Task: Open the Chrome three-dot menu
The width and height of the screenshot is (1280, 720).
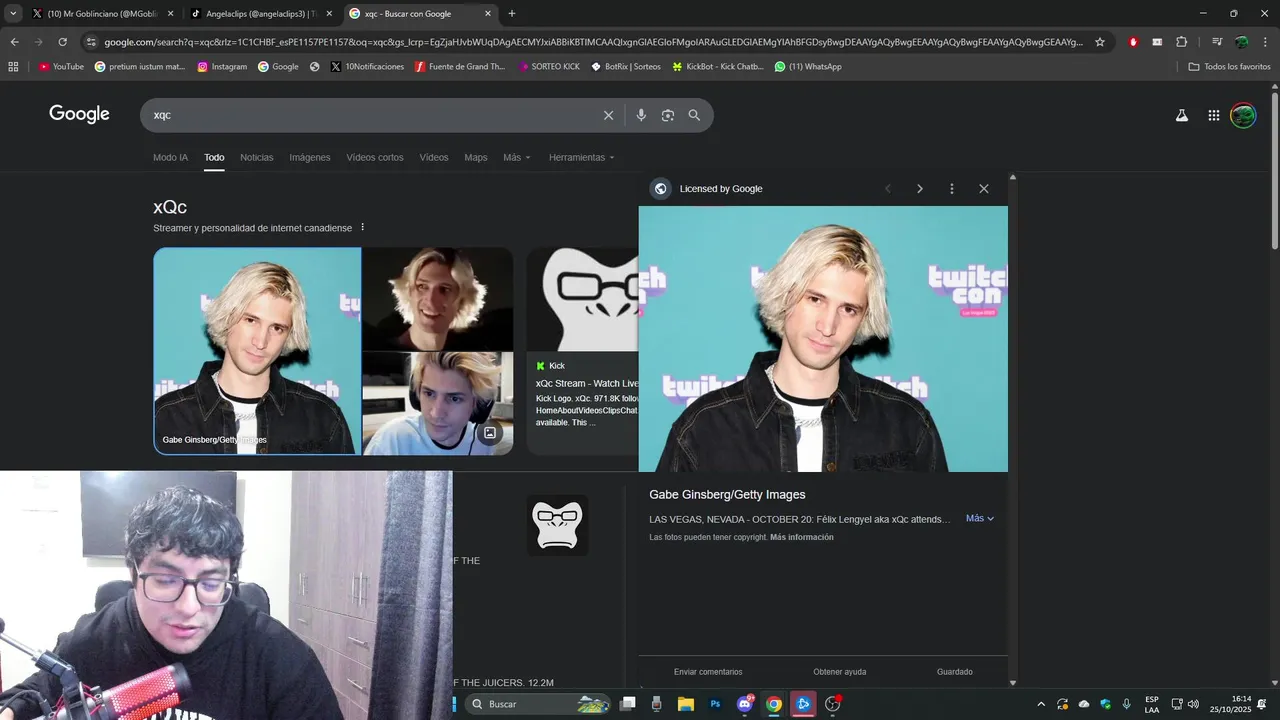Action: click(x=1263, y=42)
